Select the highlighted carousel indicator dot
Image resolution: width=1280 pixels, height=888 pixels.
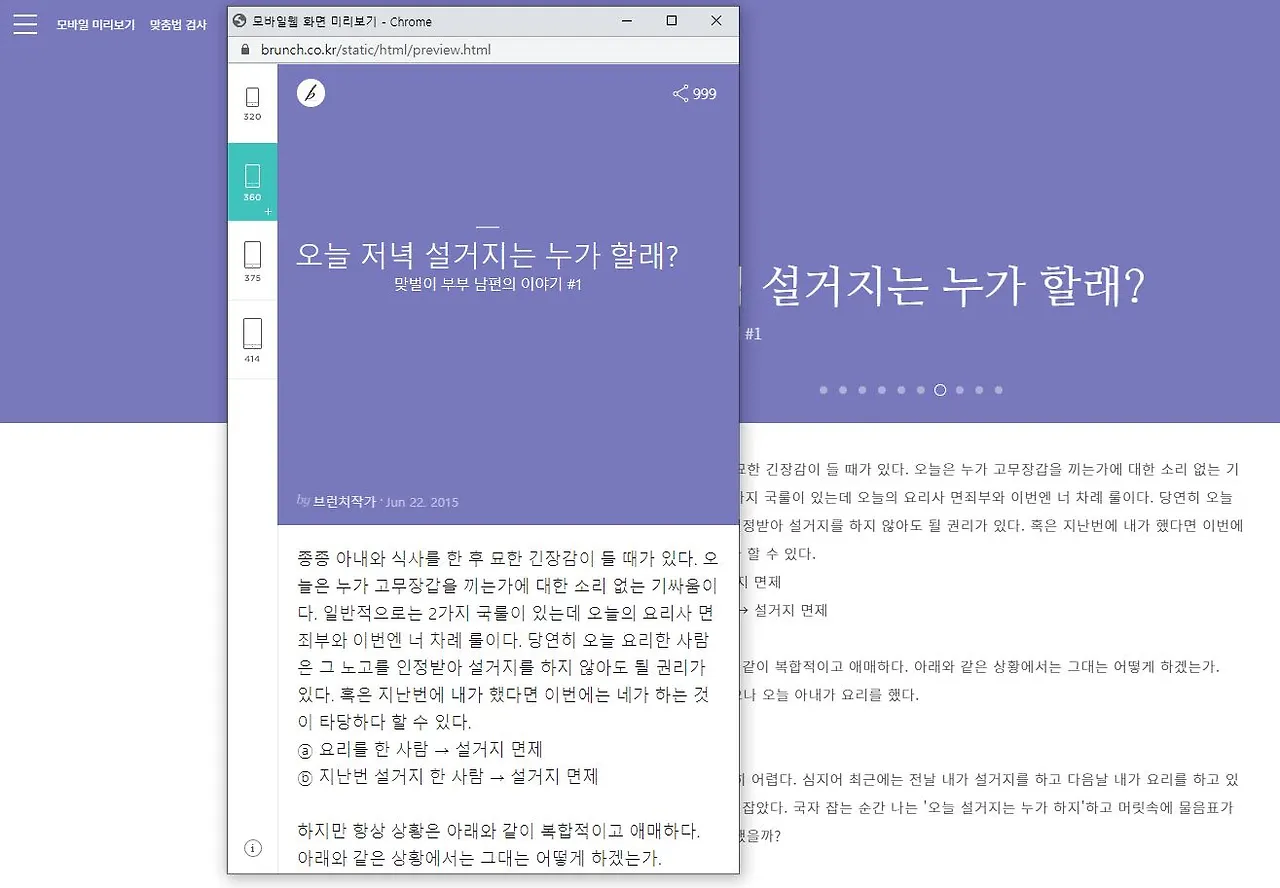tap(939, 390)
